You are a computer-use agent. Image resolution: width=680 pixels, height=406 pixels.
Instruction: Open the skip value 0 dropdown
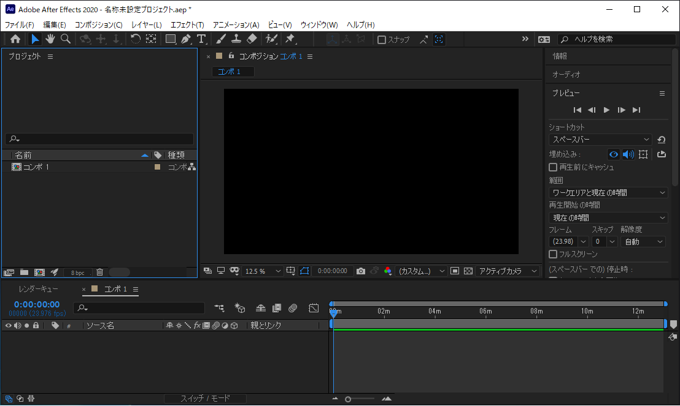click(604, 242)
